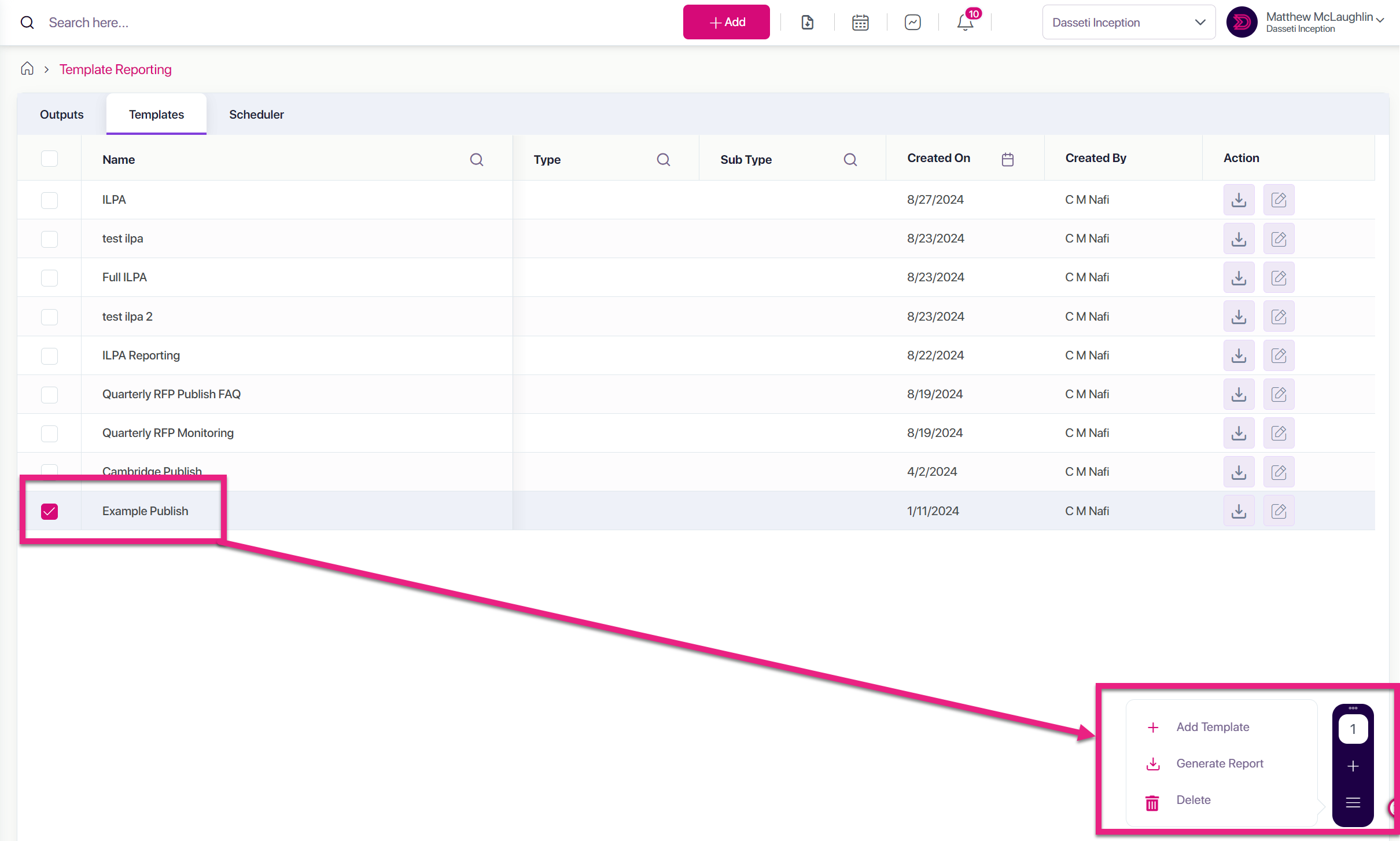This screenshot has height=841, width=1400.
Task: Edit the ILPA Reporting template
Action: point(1279,355)
